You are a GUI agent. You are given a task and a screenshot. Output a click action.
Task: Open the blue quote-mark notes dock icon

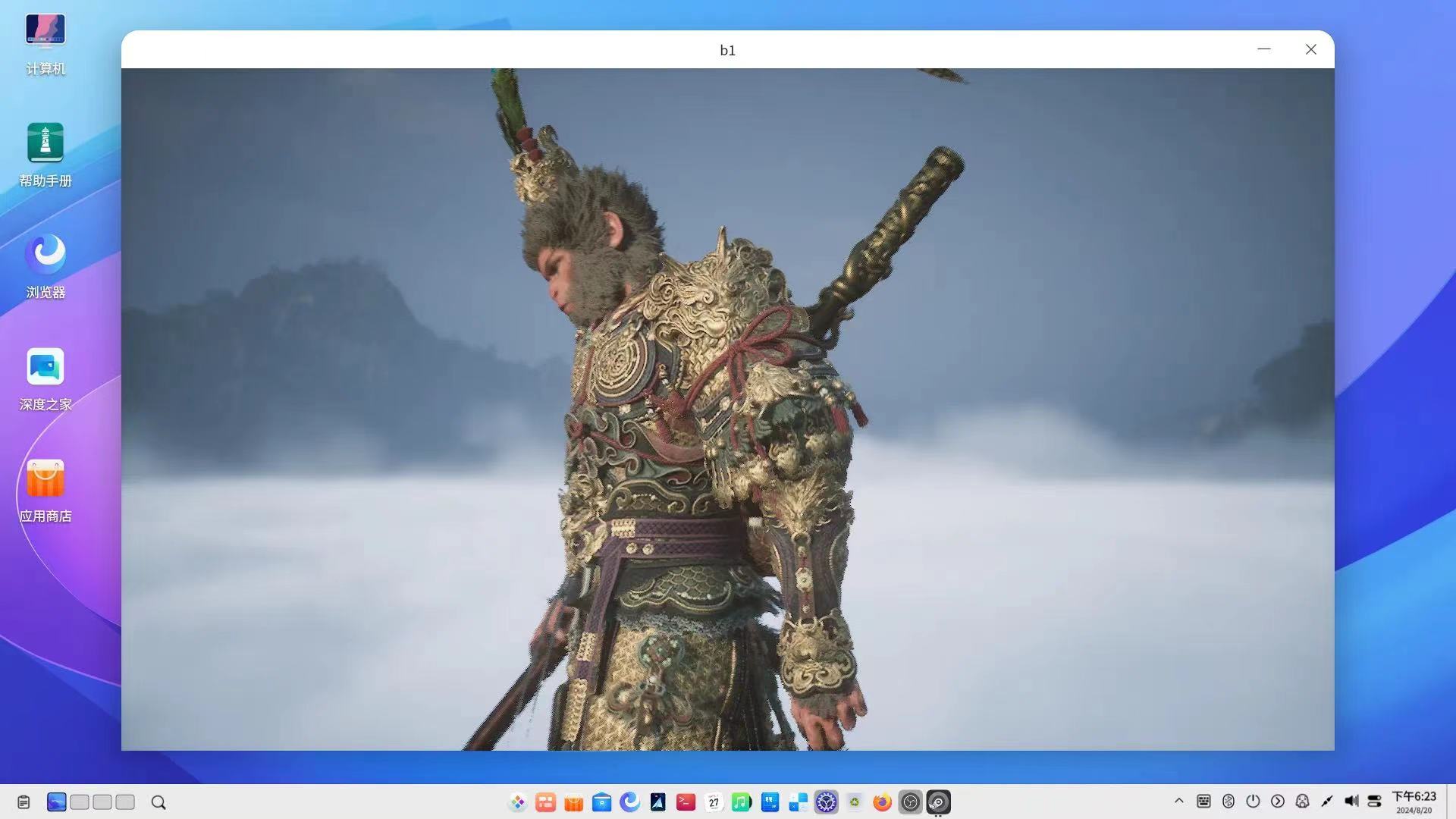(x=770, y=802)
